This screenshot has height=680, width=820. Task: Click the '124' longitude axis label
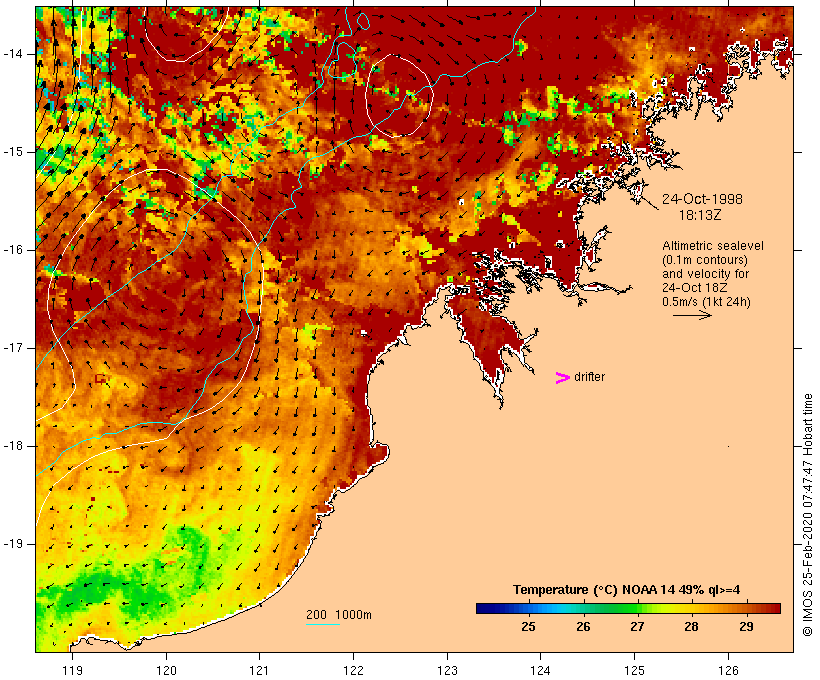click(x=541, y=670)
